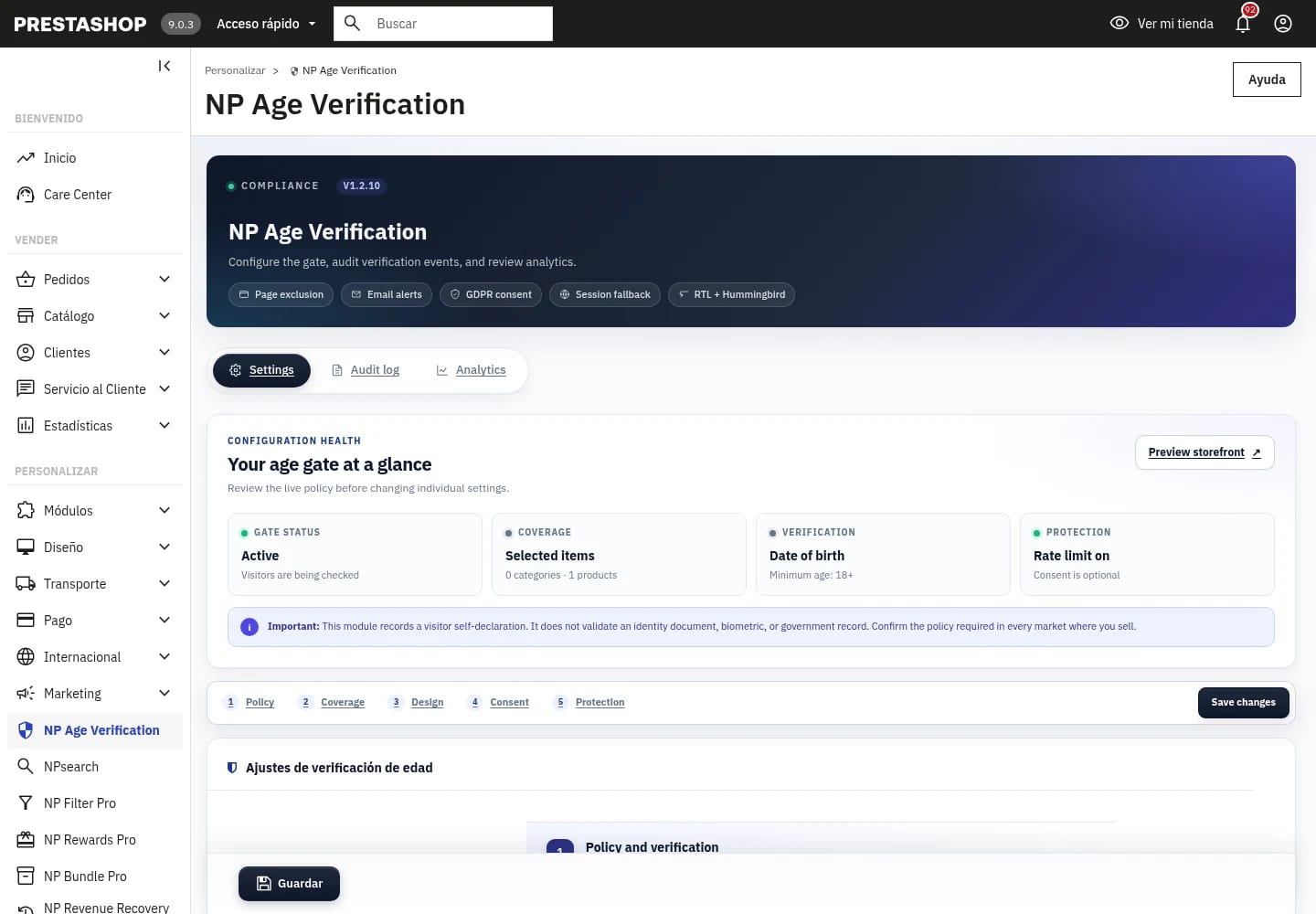The width and height of the screenshot is (1316, 914).
Task: Expand the Clientes submenu chevron
Action: pos(164,353)
